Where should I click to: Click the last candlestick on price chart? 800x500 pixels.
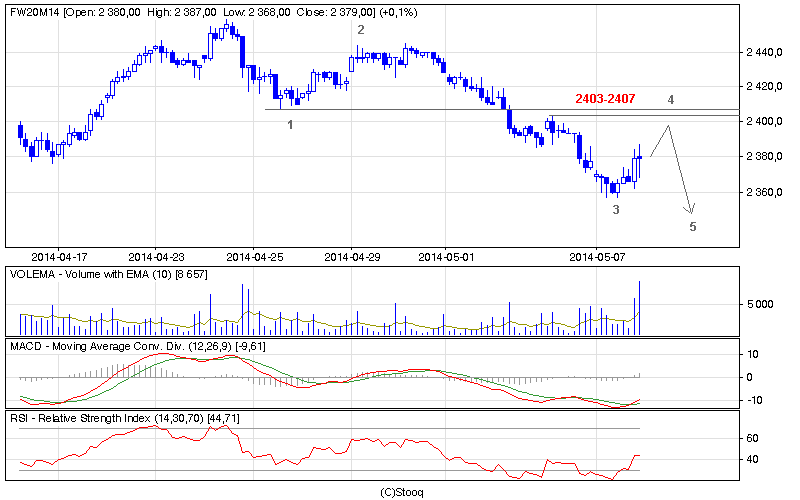(639, 161)
